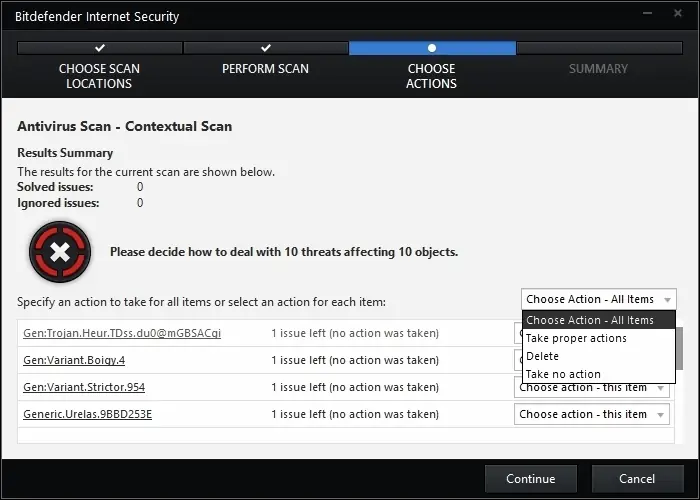Click the Perform Scan checkmark icon
Image resolution: width=700 pixels, height=500 pixels.
266,47
